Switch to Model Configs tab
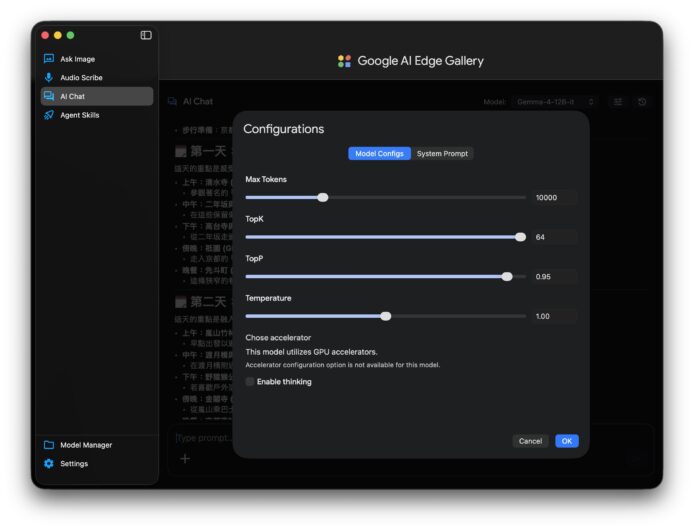Image resolution: width=694 pixels, height=530 pixels. pos(379,153)
